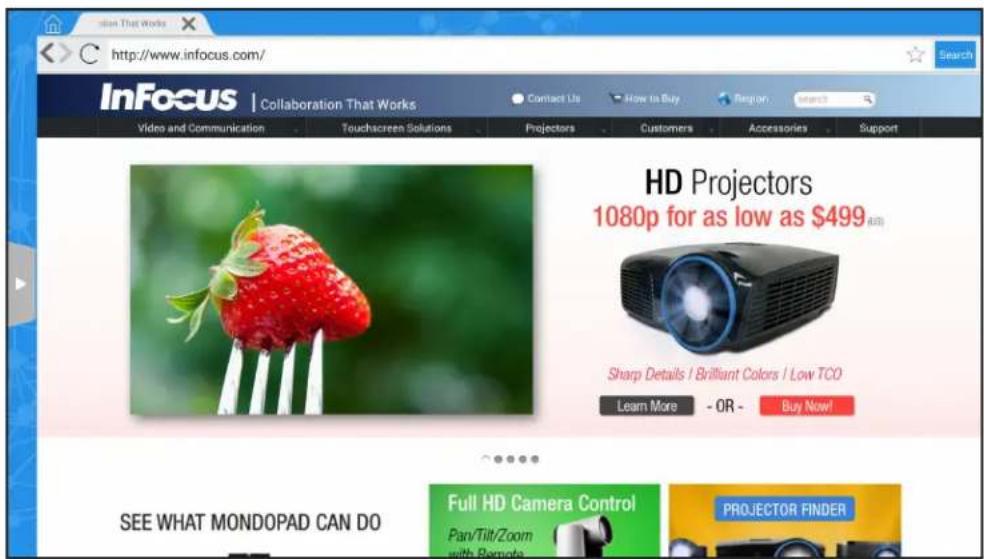Click 'SEE WHAT MONDOPAD CAN DO' heading

(x=250, y=523)
